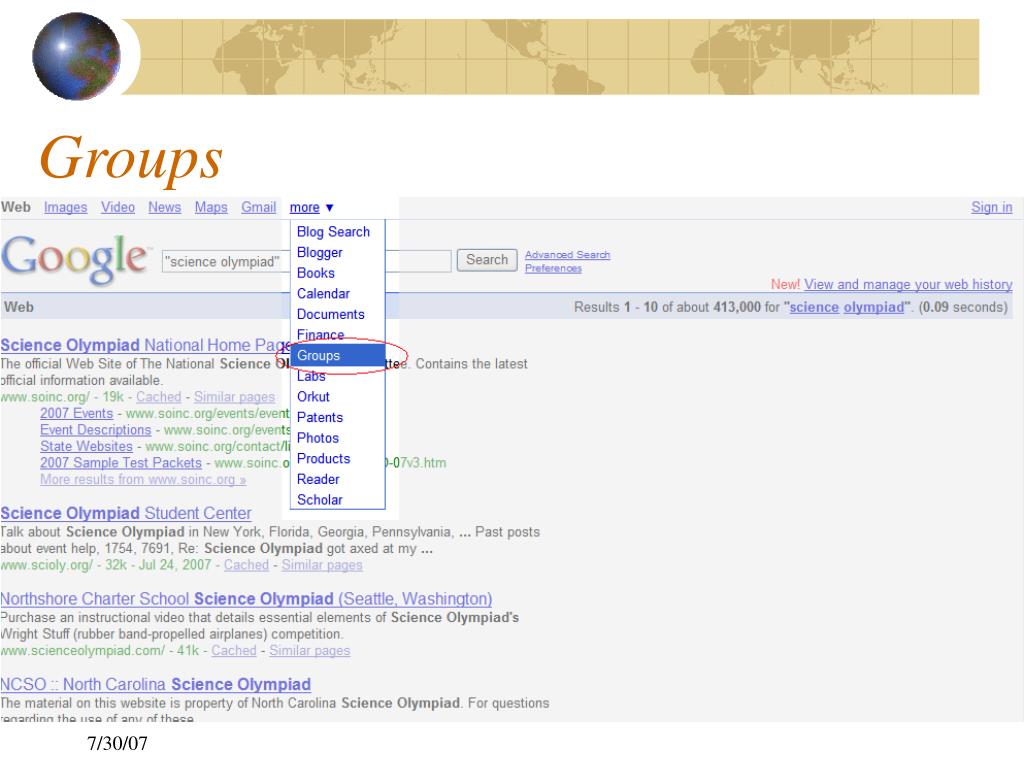Open Science Olympiad Student Center result
The height and width of the screenshot is (768, 1024).
click(125, 513)
